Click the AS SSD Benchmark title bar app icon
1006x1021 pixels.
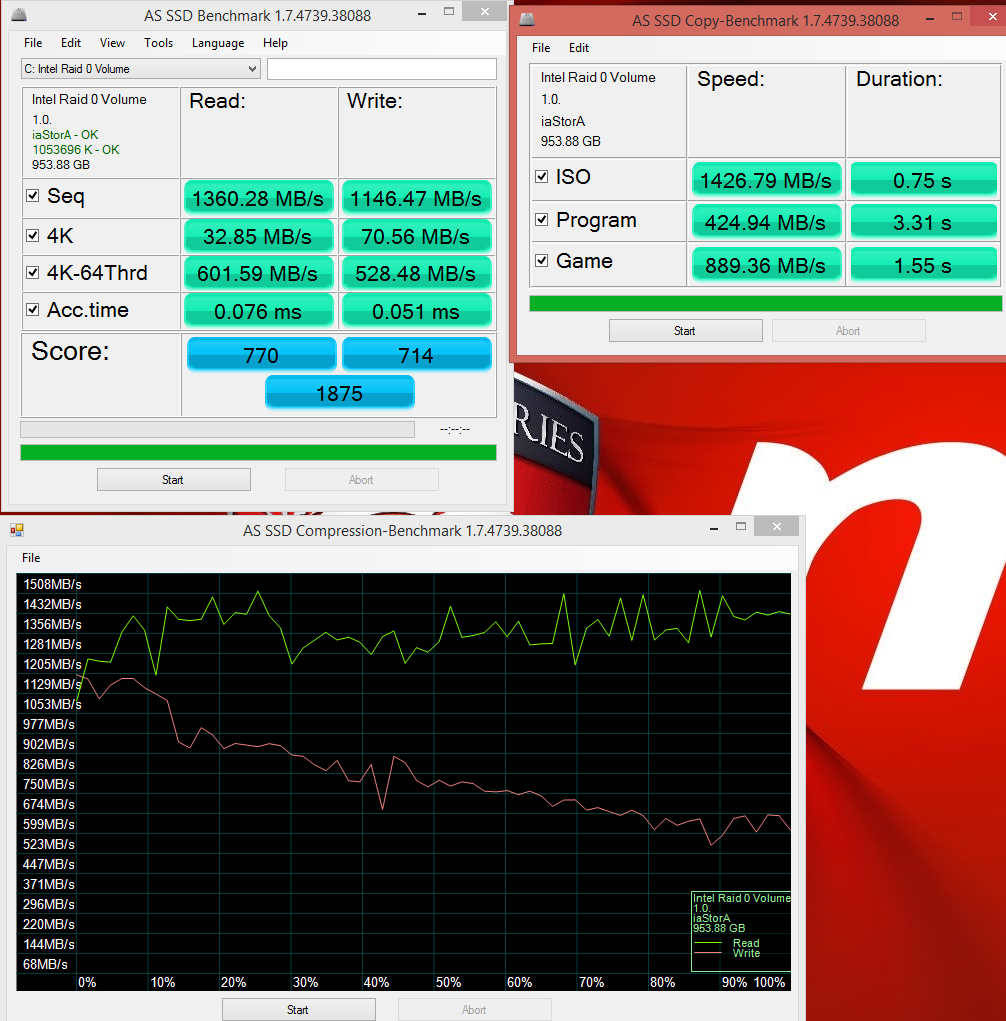click(20, 14)
